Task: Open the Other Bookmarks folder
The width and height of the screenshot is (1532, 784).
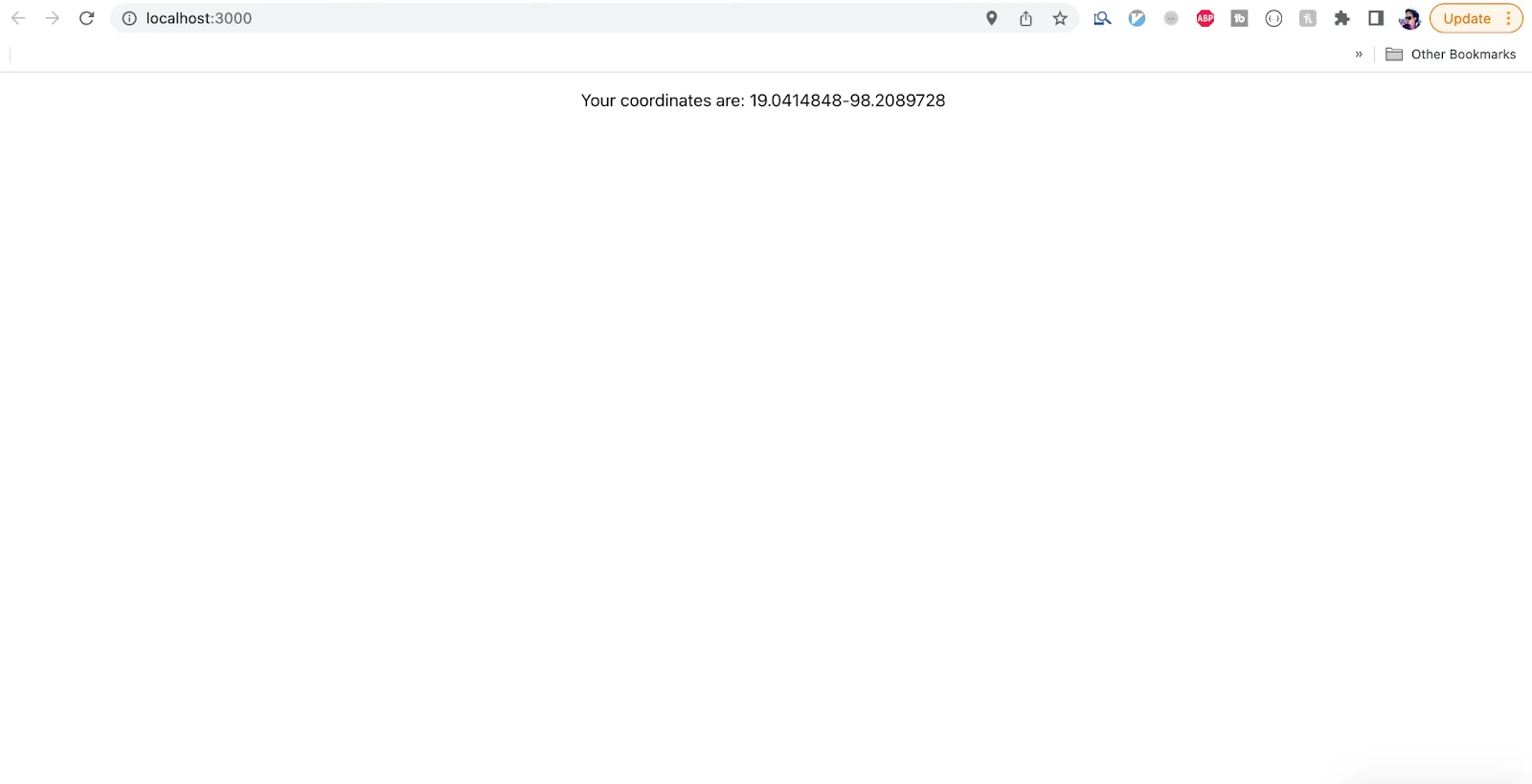Action: click(1451, 55)
